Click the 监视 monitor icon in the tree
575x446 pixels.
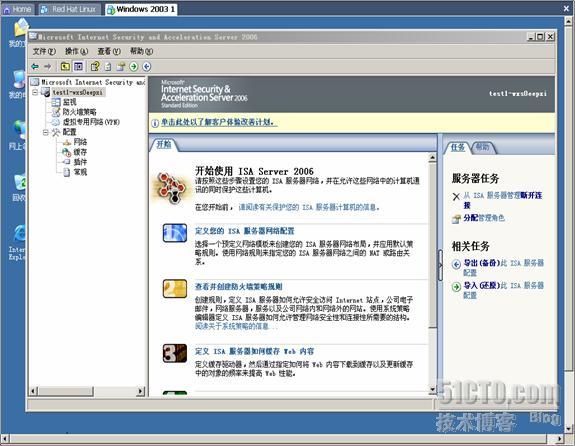point(56,102)
